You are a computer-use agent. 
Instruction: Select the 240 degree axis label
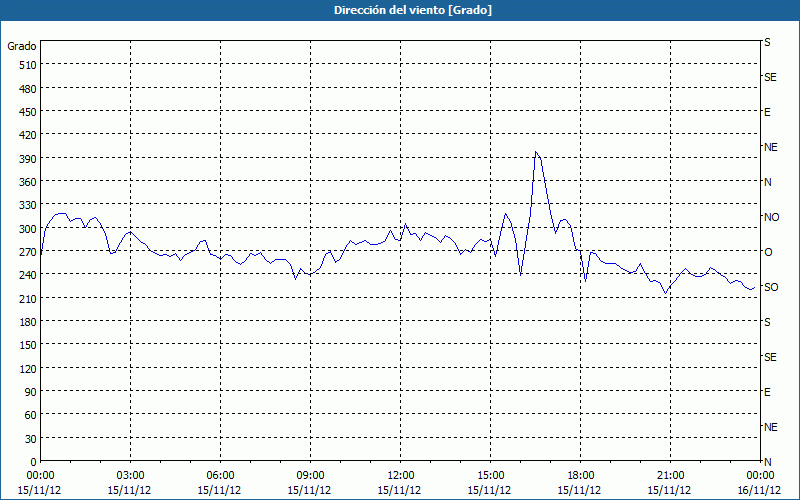click(x=29, y=275)
